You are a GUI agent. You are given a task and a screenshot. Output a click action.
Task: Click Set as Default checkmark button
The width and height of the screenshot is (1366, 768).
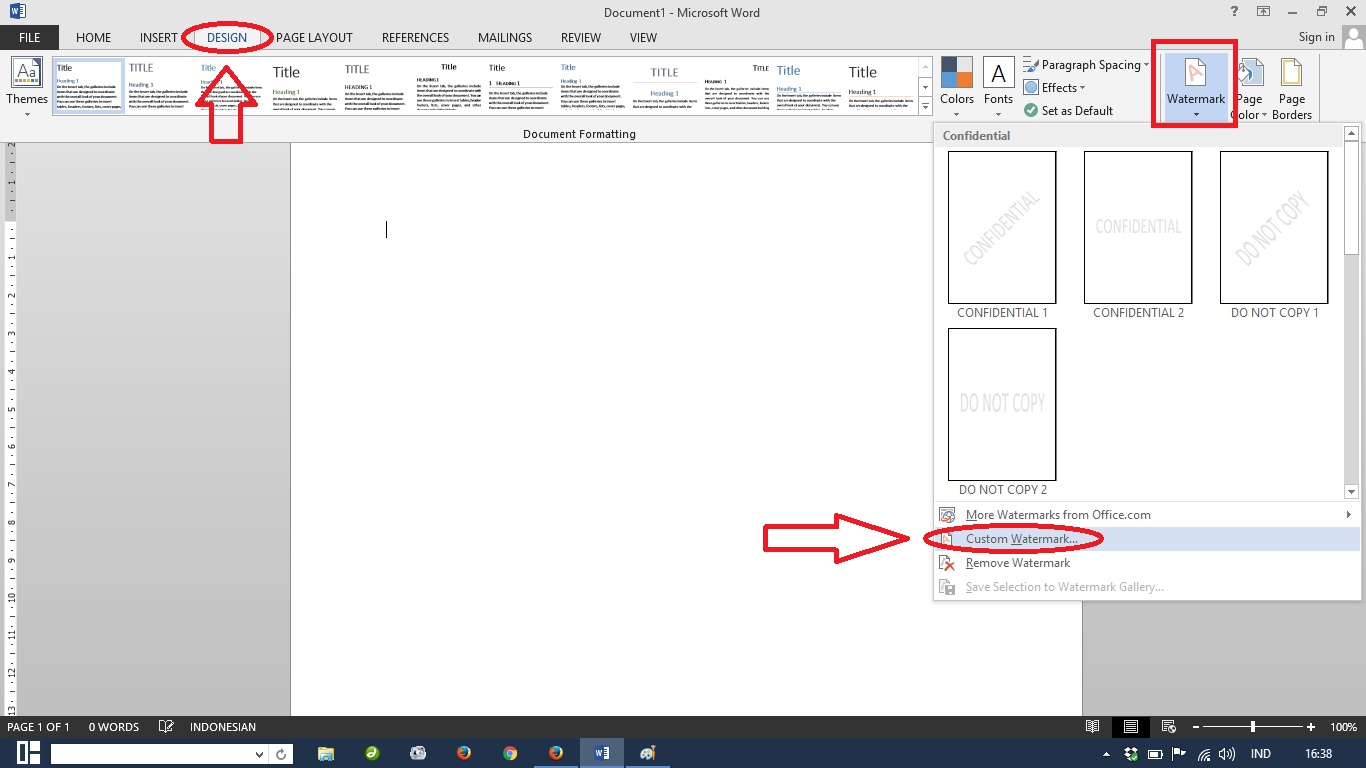pyautogui.click(x=1069, y=111)
